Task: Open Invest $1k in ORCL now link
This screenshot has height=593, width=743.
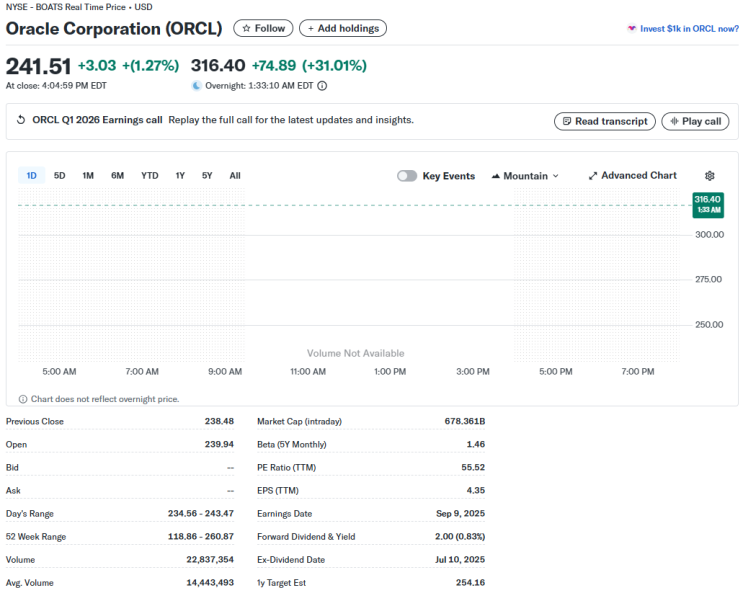Action: pyautogui.click(x=689, y=28)
